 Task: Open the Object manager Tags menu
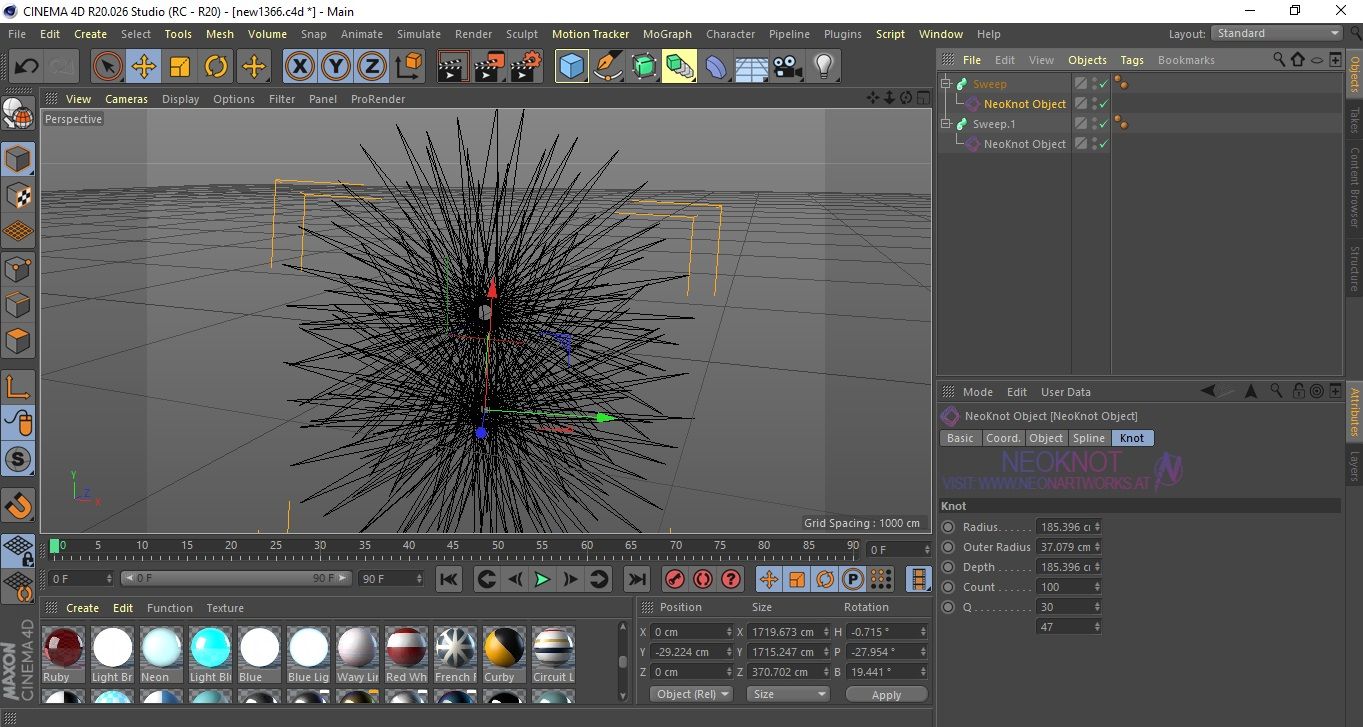1132,60
